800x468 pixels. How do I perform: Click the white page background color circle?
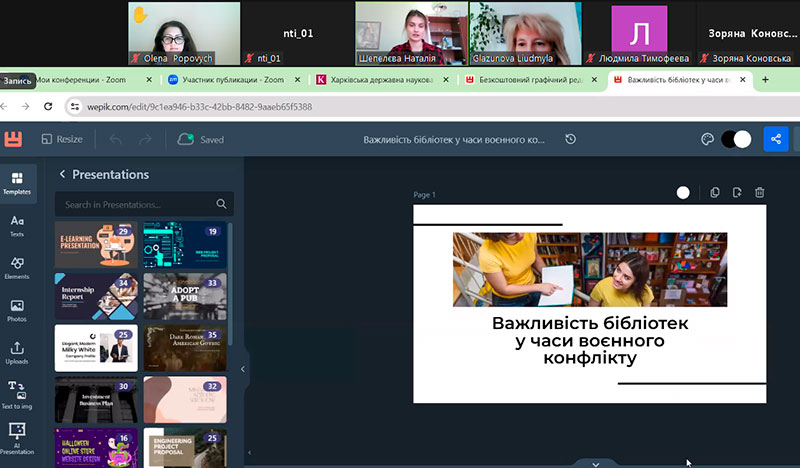(x=683, y=193)
